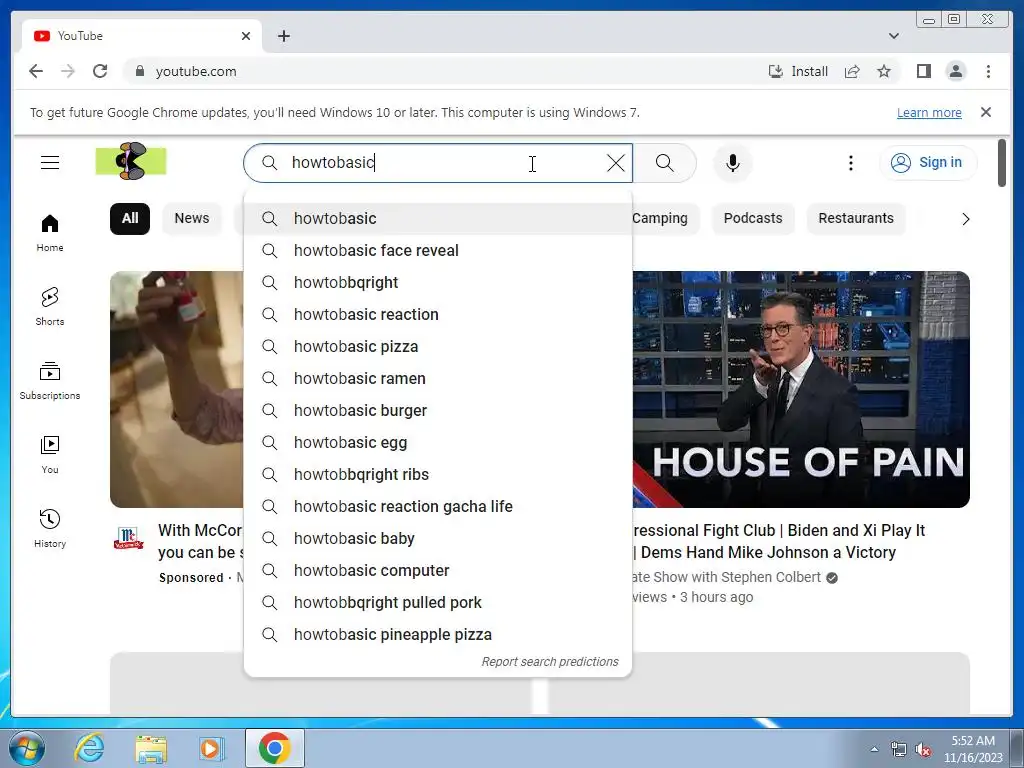Show next category chips with right arrow
Screen dimensions: 1024x768
tap(965, 219)
